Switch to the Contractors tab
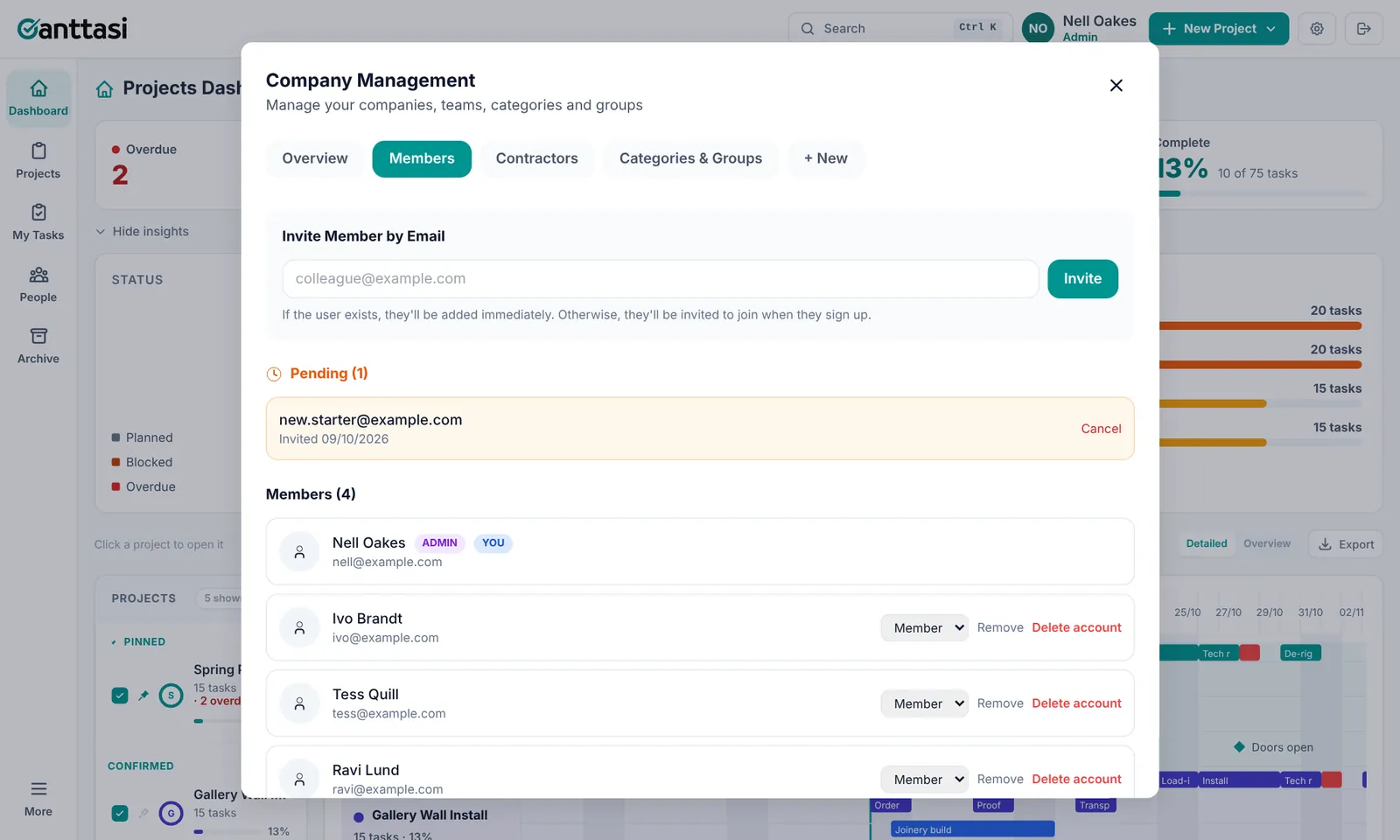 tap(537, 158)
